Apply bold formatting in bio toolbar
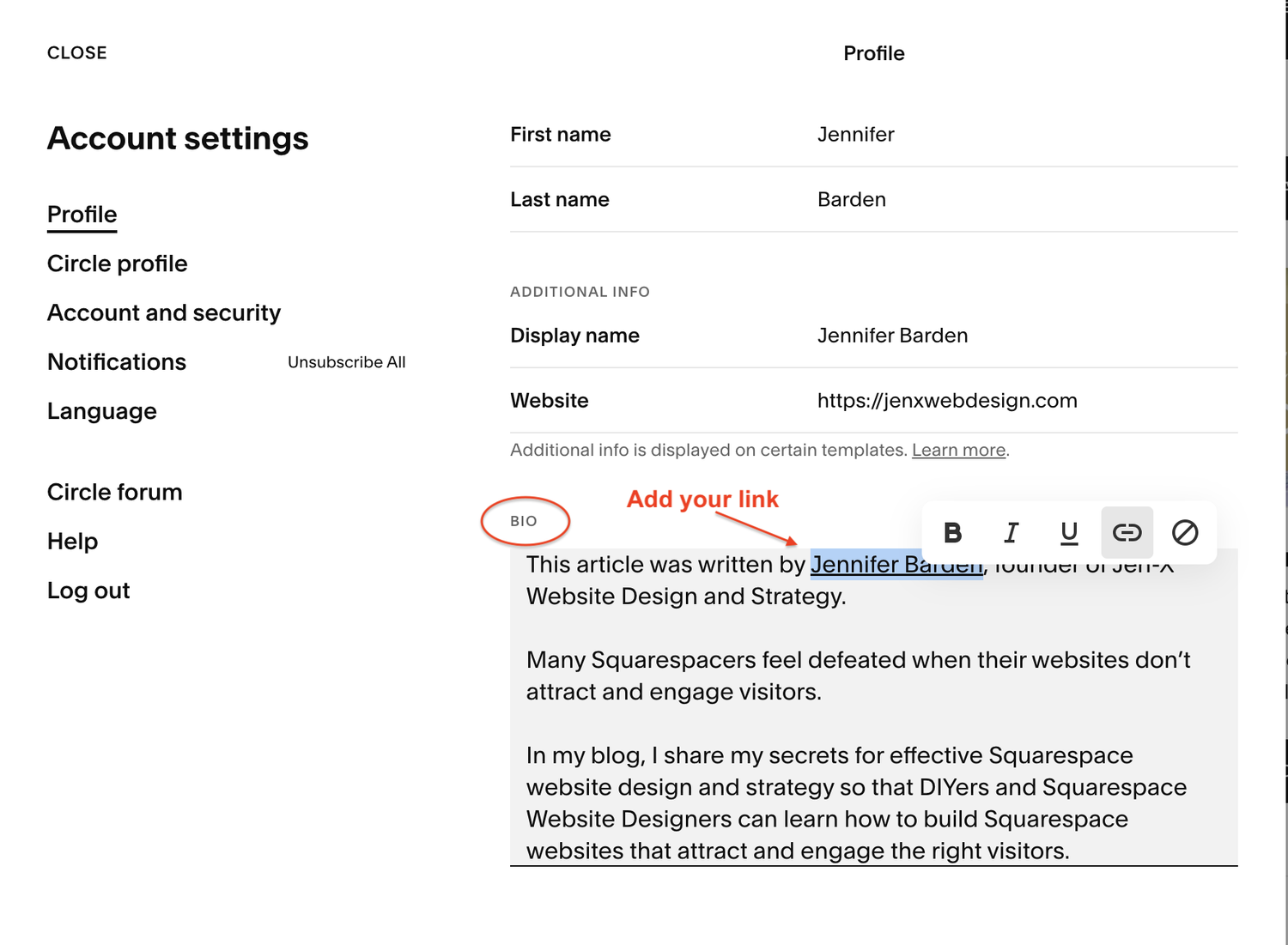1288x945 pixels. click(952, 533)
